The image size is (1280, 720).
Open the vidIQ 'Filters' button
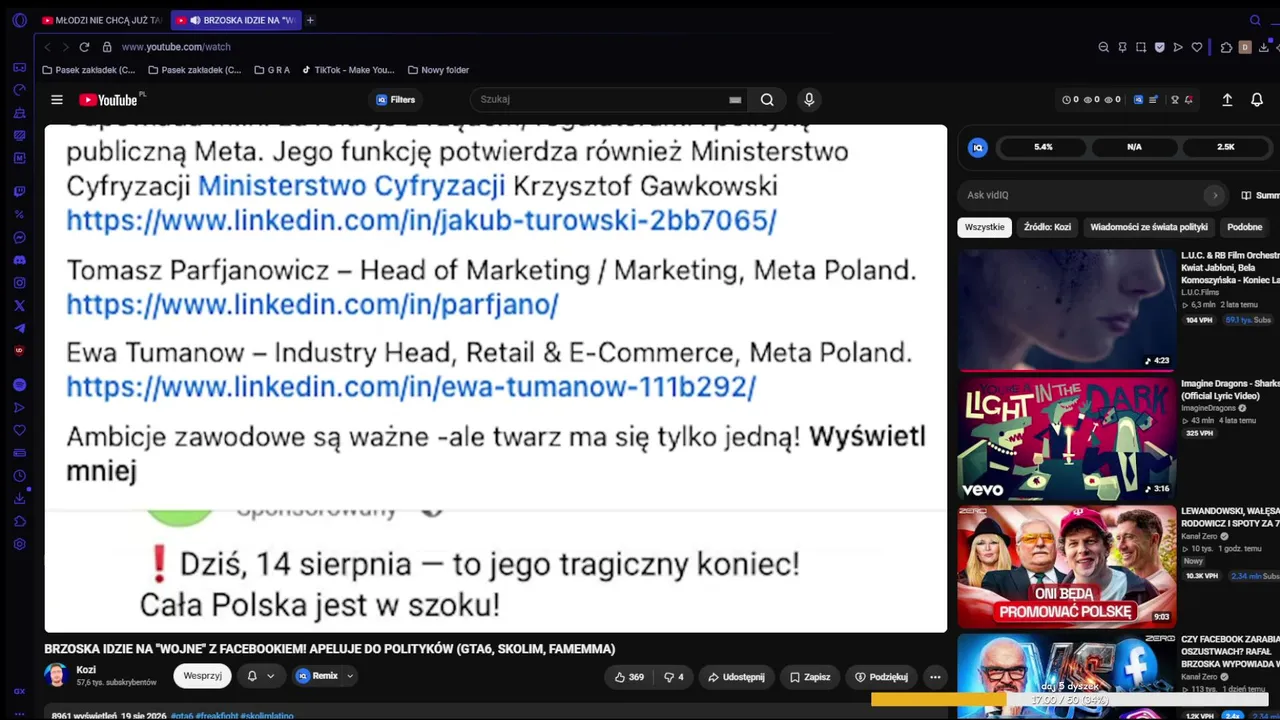[x=396, y=100]
